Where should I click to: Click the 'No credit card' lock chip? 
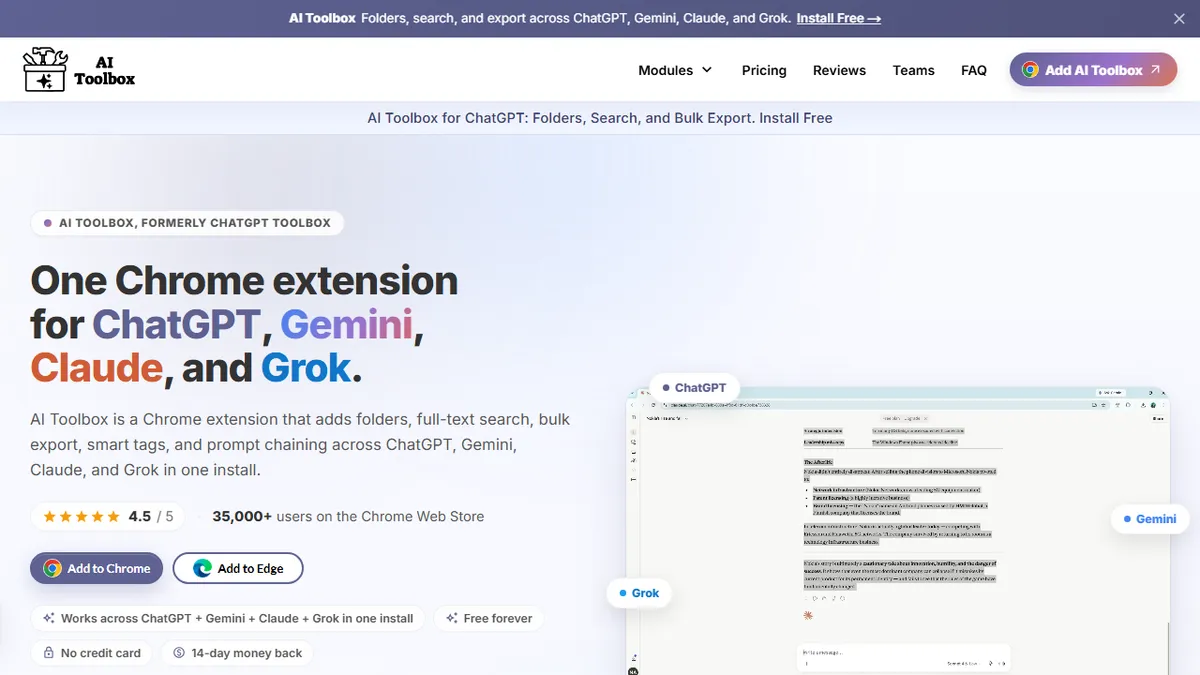92,653
